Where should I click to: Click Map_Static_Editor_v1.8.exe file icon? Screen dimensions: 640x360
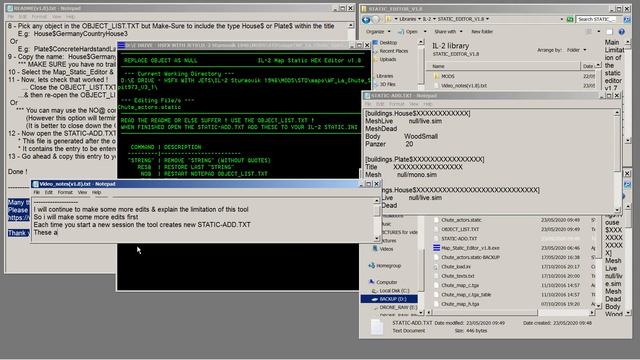click(x=436, y=248)
